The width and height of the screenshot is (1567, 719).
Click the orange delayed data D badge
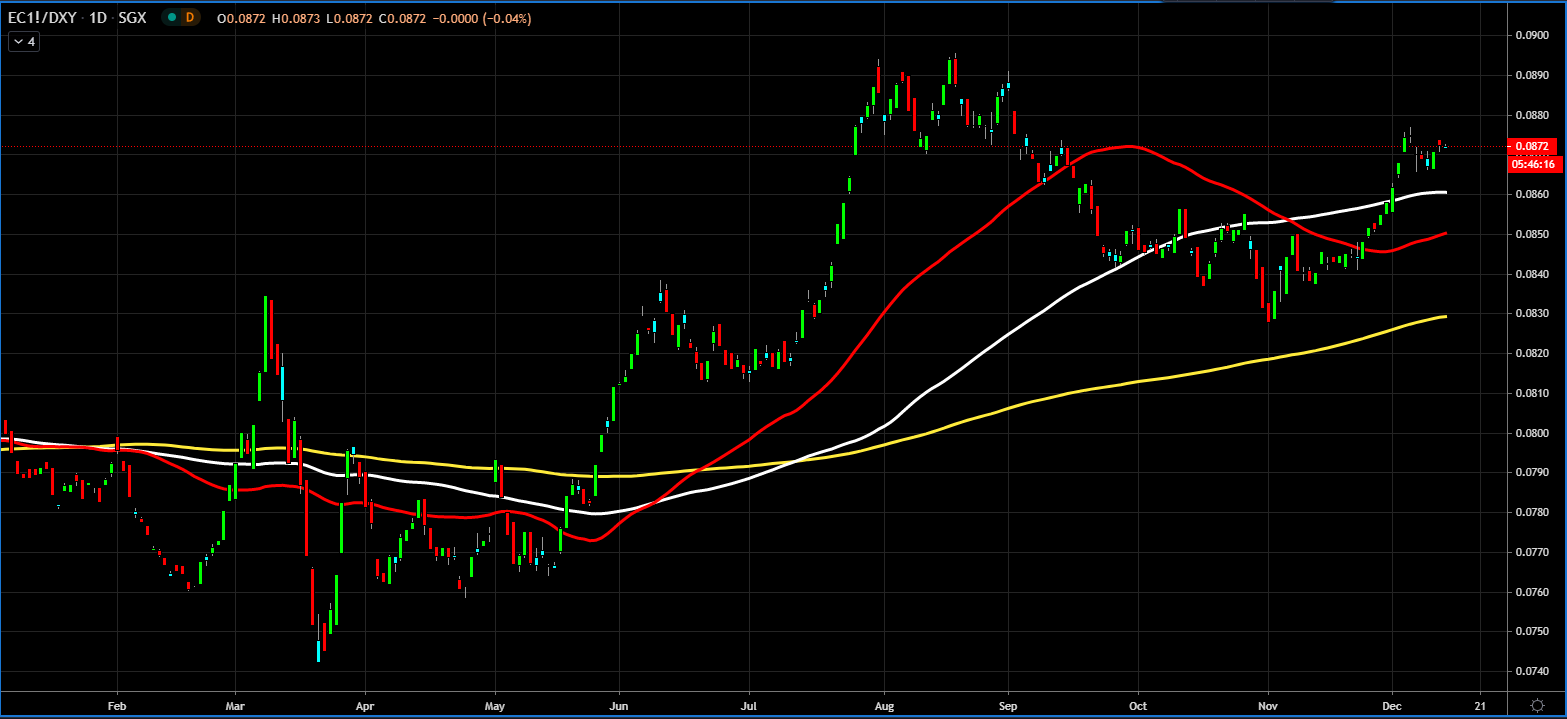tap(190, 18)
